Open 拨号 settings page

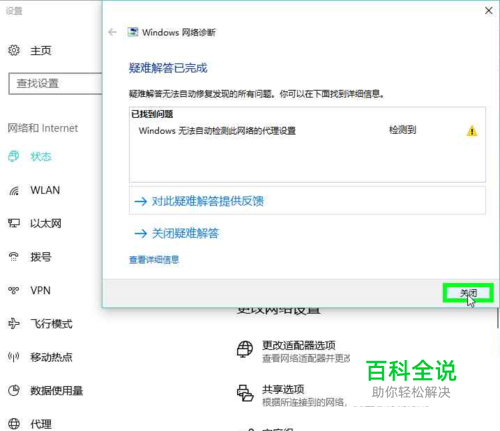pyautogui.click(x=41, y=257)
